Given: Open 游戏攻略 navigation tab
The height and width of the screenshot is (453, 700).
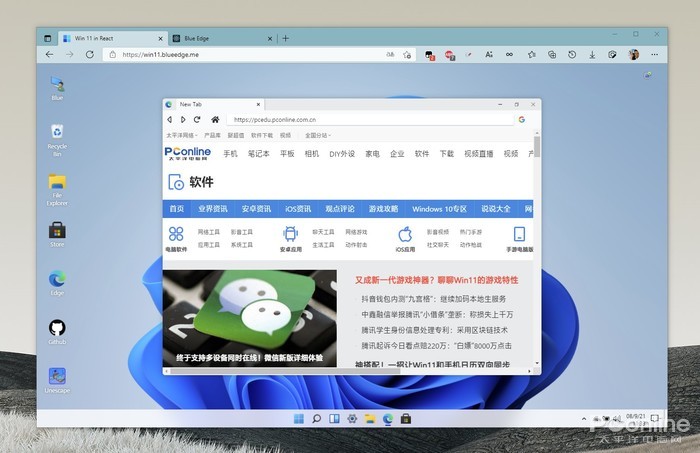Looking at the screenshot, I should (x=383, y=208).
